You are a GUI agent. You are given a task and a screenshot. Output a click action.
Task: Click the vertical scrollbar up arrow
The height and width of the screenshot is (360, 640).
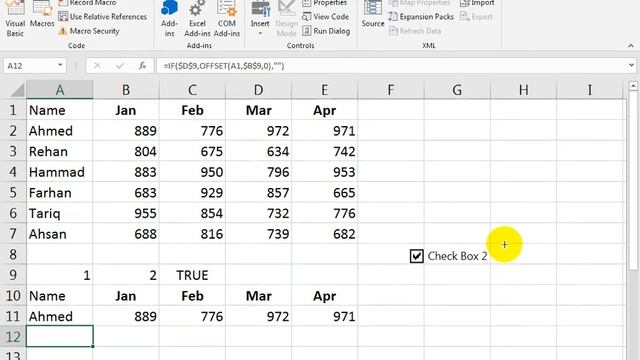pos(633,86)
